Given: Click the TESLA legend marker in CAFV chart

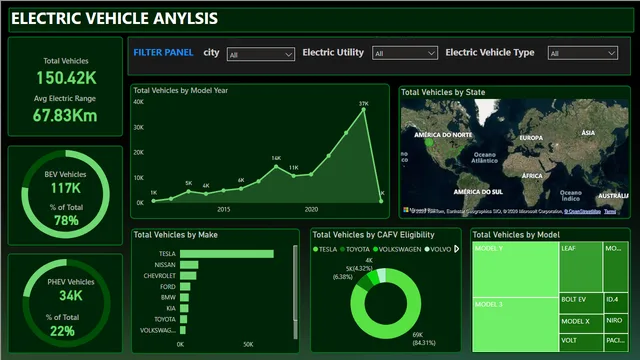Looking at the screenshot, I should tap(316, 249).
